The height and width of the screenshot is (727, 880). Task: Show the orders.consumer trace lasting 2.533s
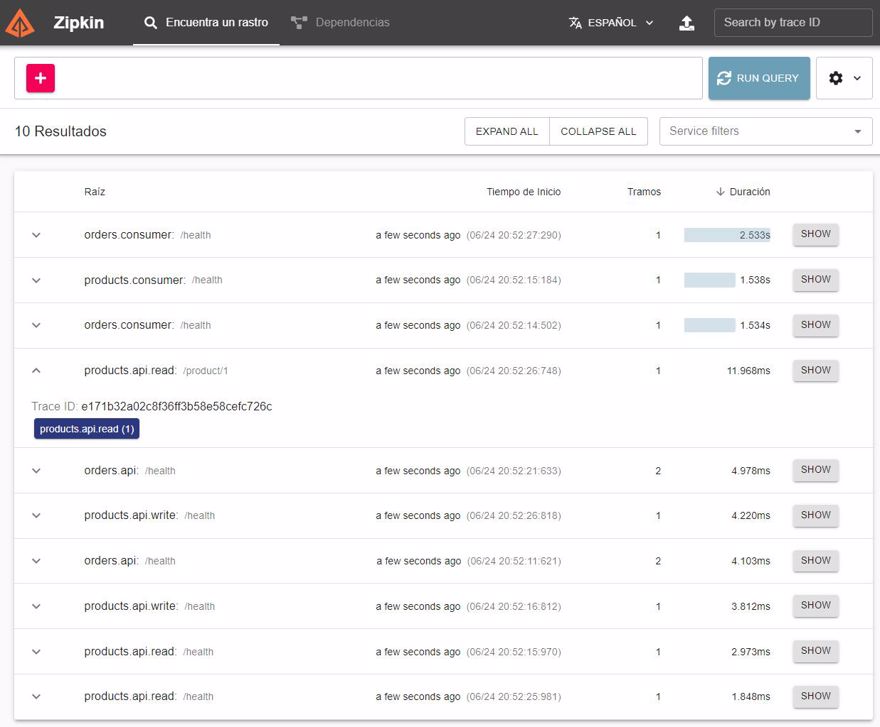pyautogui.click(x=815, y=235)
